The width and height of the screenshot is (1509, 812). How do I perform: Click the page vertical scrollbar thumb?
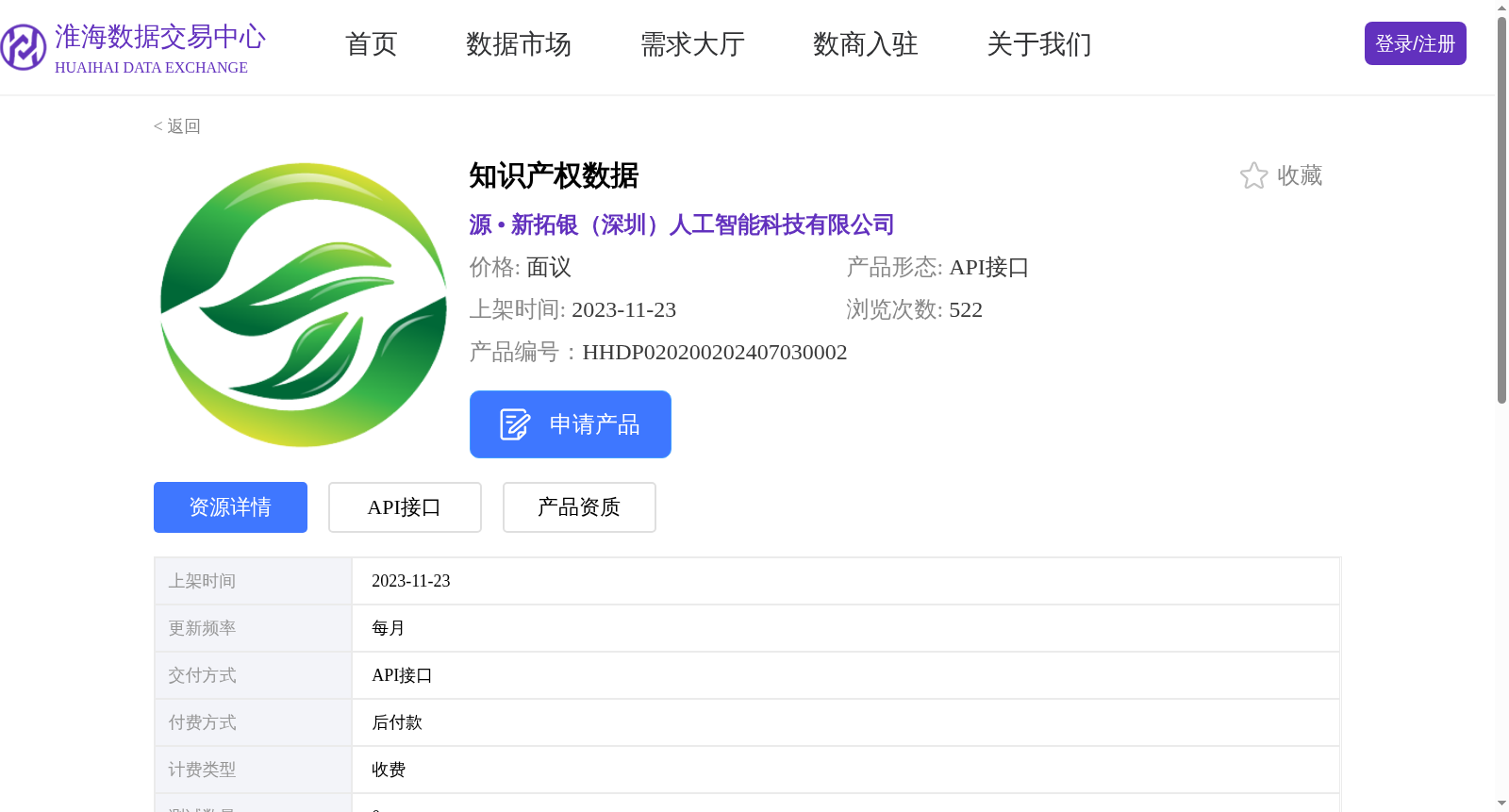point(1502,209)
